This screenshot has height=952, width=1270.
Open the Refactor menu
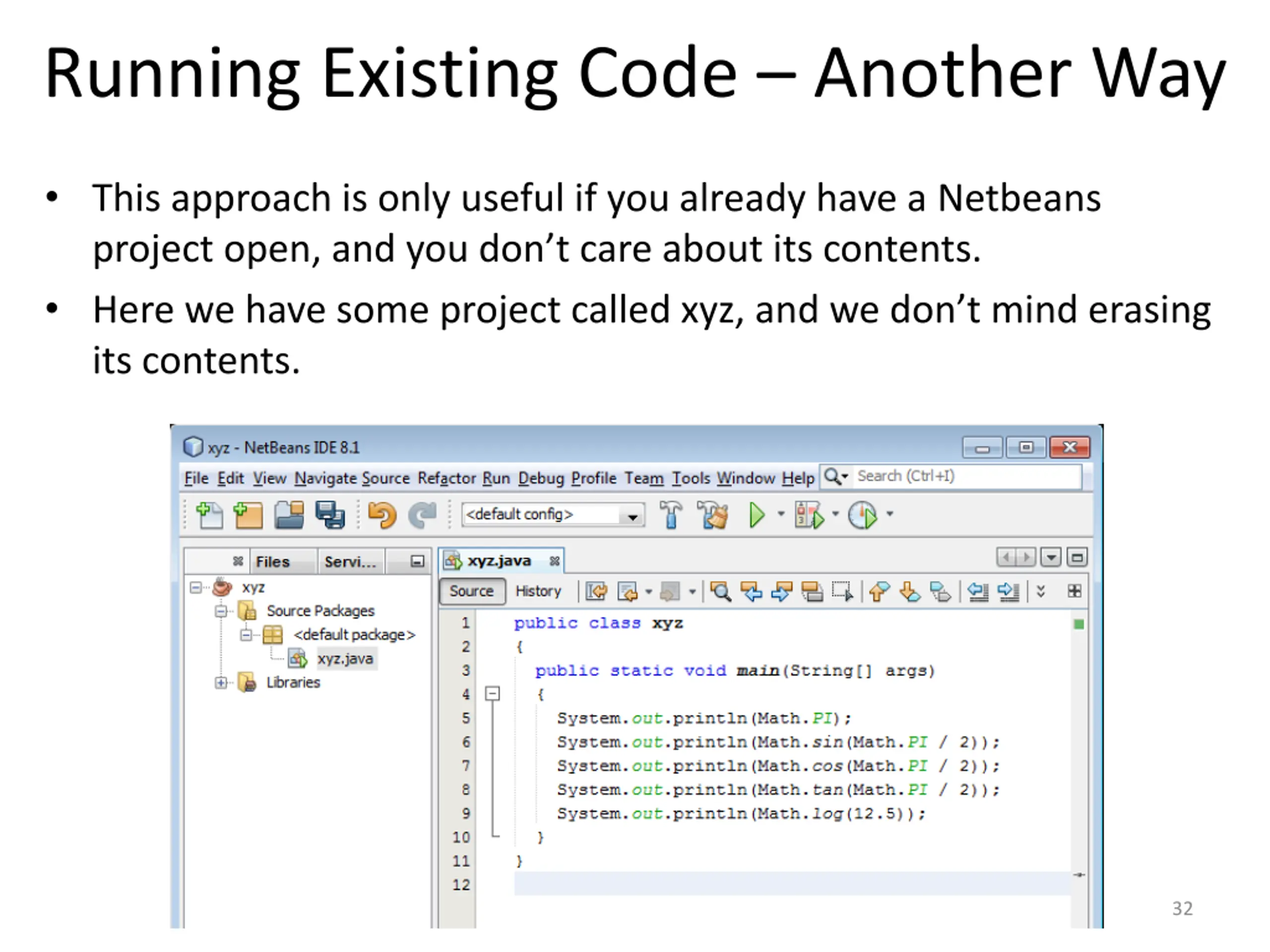(x=446, y=478)
